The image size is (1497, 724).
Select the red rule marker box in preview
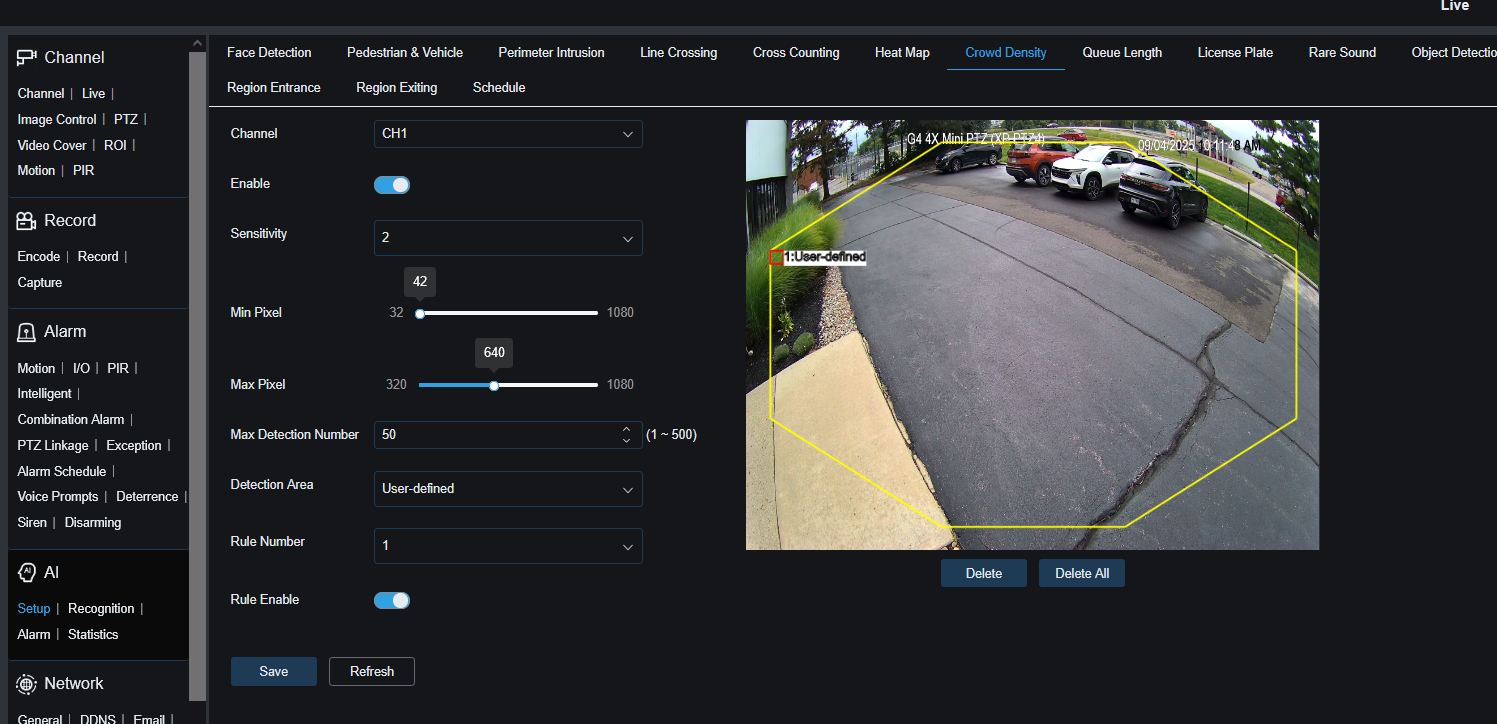point(776,257)
